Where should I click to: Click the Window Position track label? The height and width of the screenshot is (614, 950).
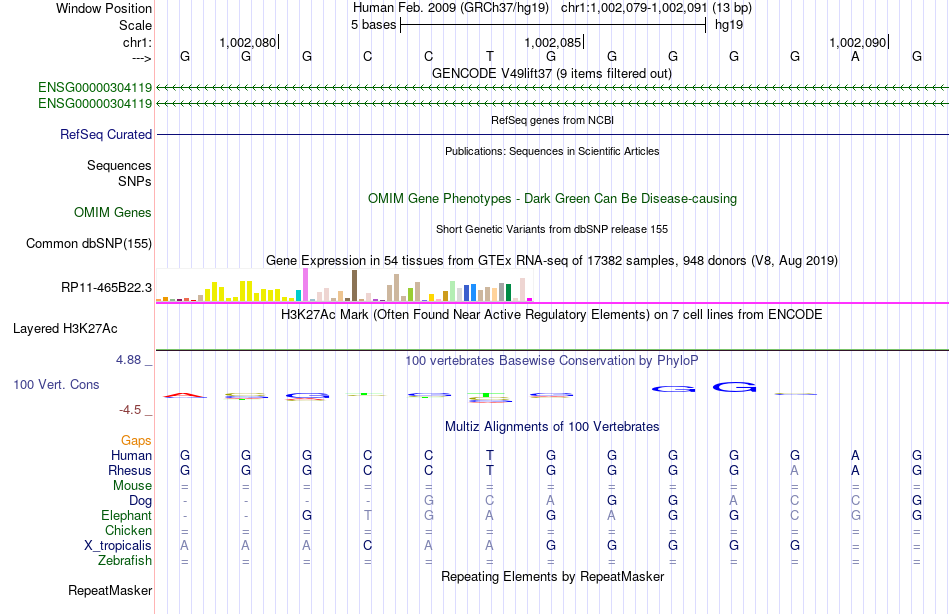(x=104, y=8)
